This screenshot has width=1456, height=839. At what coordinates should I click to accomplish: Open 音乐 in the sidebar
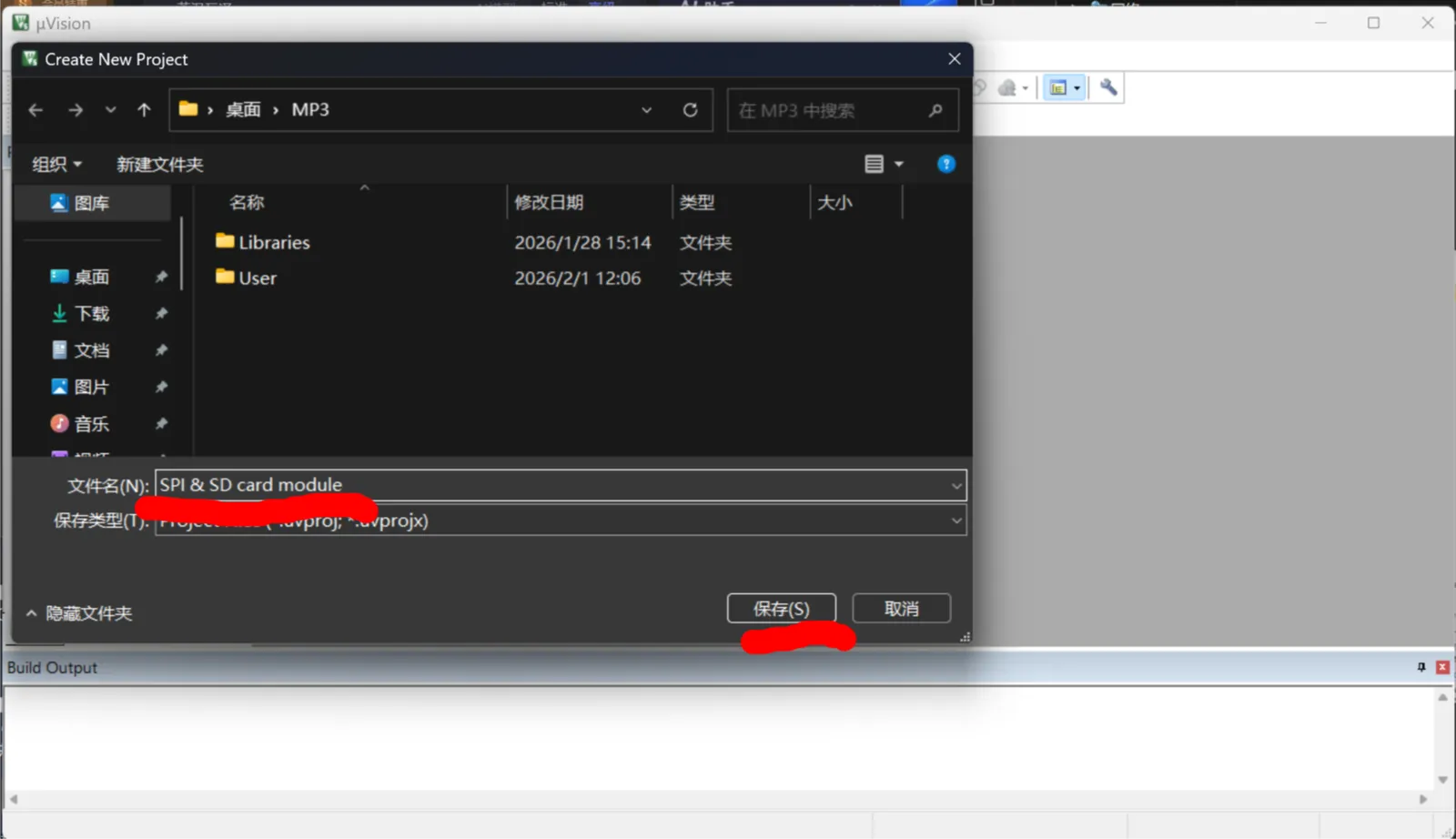pos(91,423)
